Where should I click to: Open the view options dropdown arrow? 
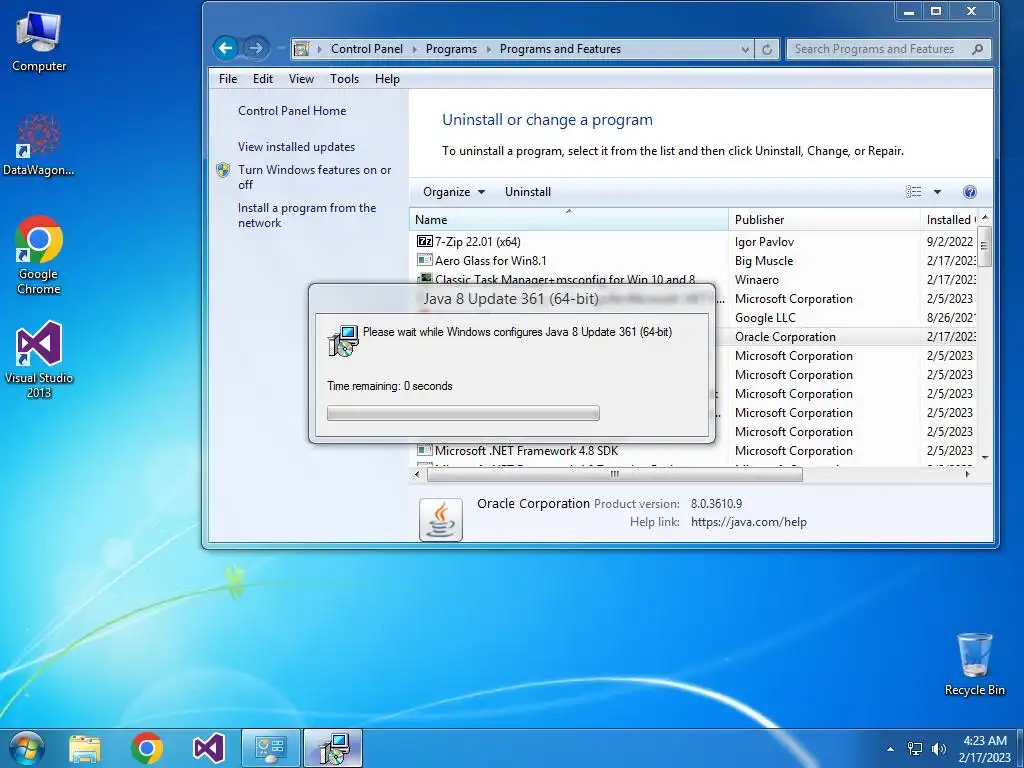pyautogui.click(x=937, y=192)
